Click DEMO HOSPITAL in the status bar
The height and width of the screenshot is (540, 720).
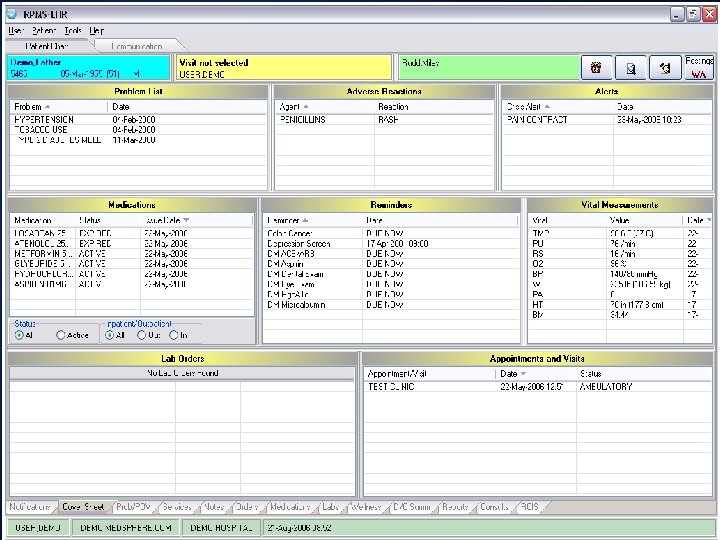(x=221, y=528)
